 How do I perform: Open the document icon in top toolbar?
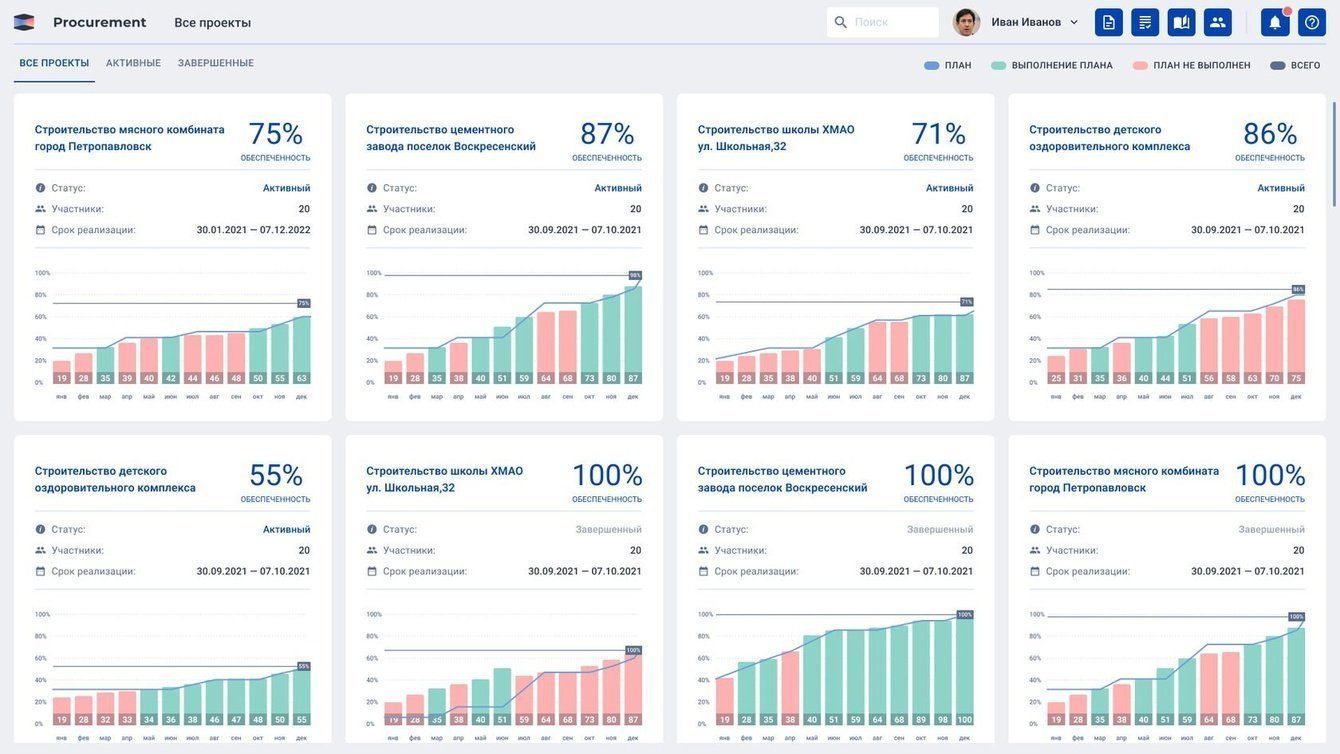click(1109, 22)
